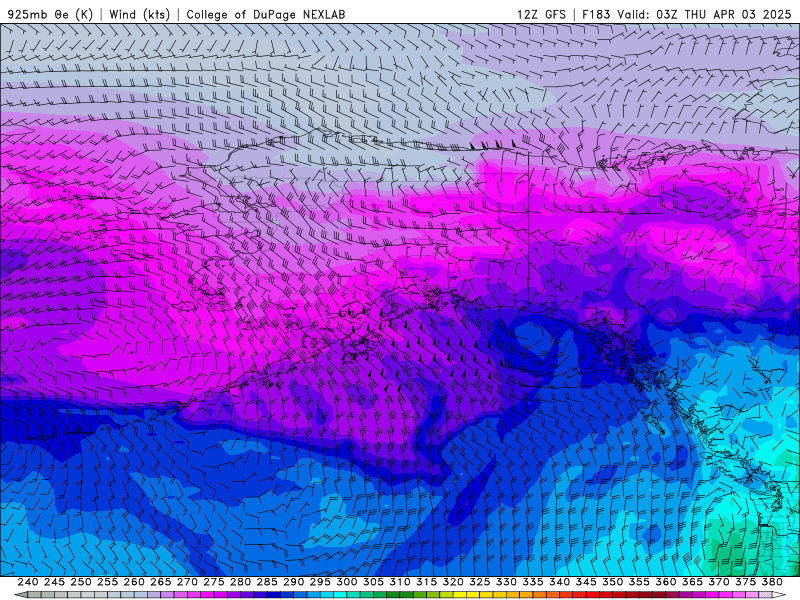Click the 290 value on the color scale
Screen dimensions: 800x600
click(293, 582)
